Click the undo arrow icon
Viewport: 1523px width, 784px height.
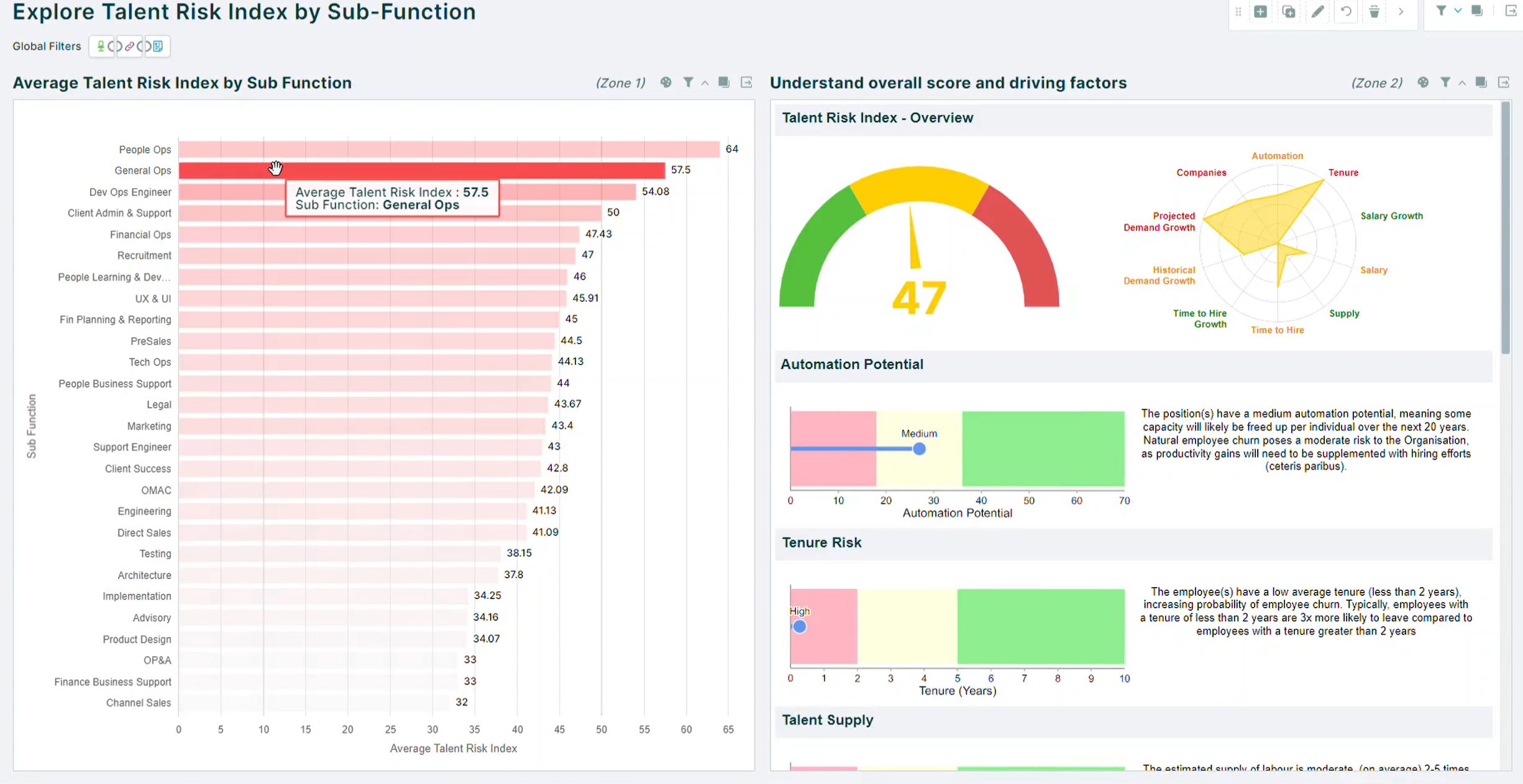(x=1346, y=11)
